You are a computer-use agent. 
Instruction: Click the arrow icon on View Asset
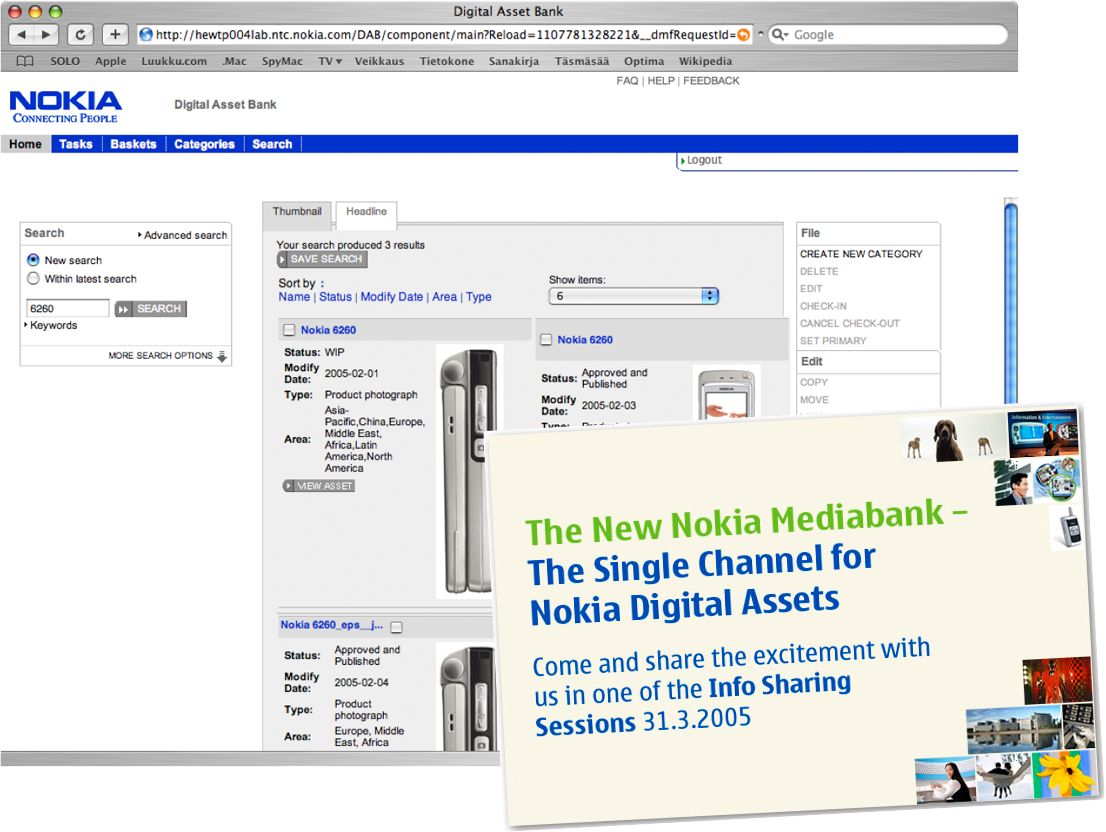pyautogui.click(x=288, y=486)
